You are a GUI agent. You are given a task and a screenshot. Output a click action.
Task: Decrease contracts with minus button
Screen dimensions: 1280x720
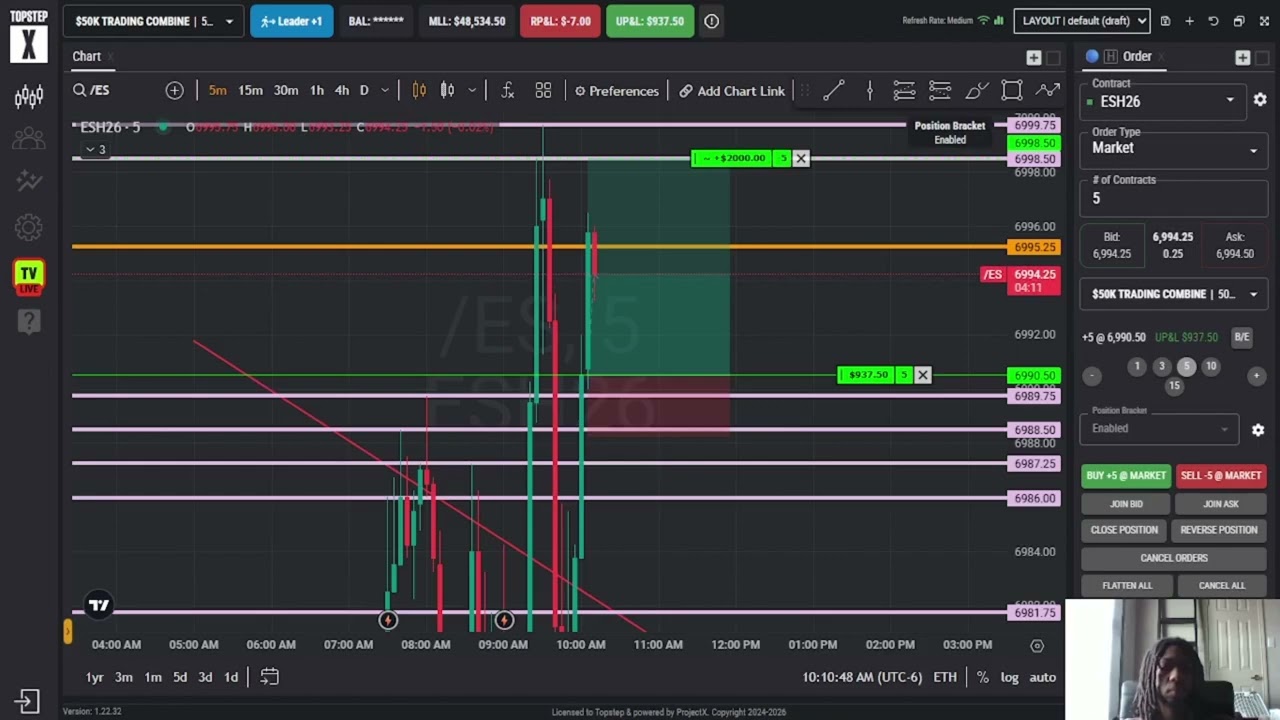pyautogui.click(x=1092, y=376)
